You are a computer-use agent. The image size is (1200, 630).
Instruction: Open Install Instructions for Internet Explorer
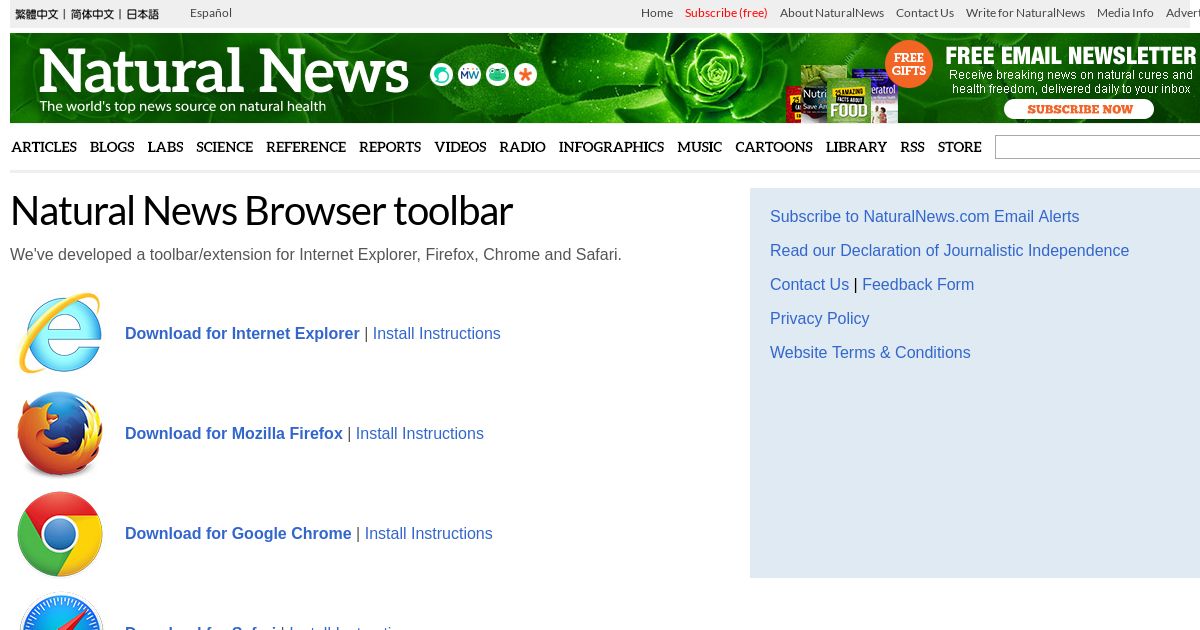(x=436, y=333)
